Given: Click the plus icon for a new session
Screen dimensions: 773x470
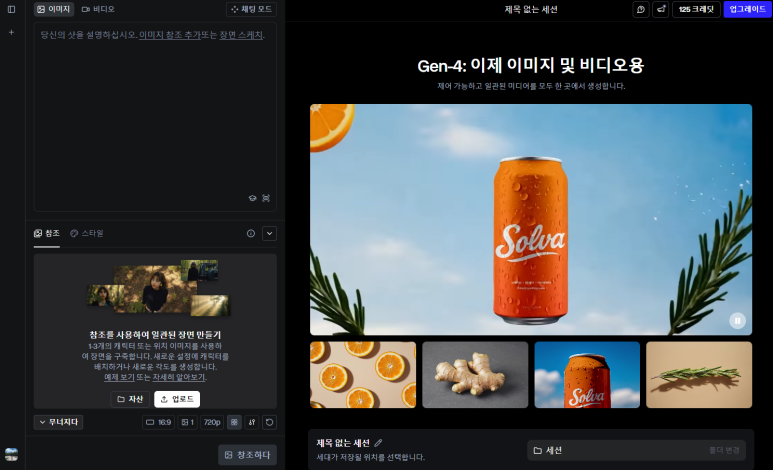Looking at the screenshot, I should click(11, 33).
